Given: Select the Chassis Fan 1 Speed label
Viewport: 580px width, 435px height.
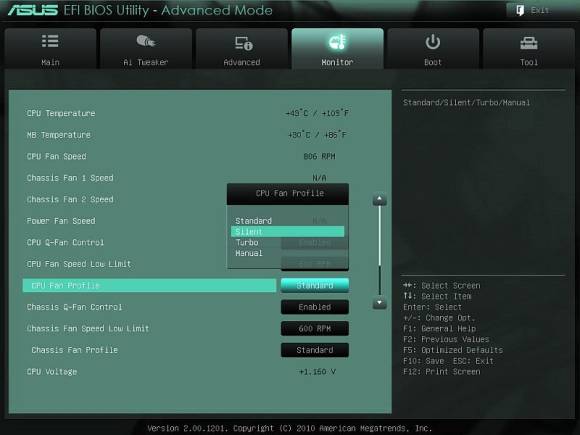Looking at the screenshot, I should click(x=70, y=178).
